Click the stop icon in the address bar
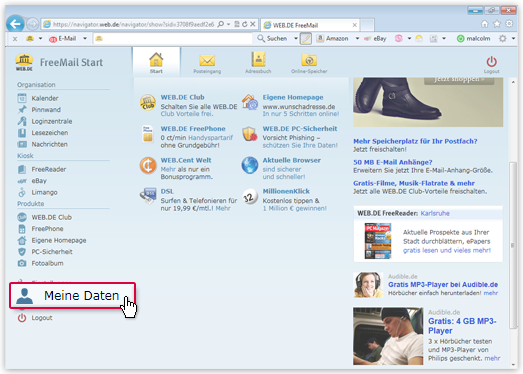523x374 pixels. tap(253, 24)
